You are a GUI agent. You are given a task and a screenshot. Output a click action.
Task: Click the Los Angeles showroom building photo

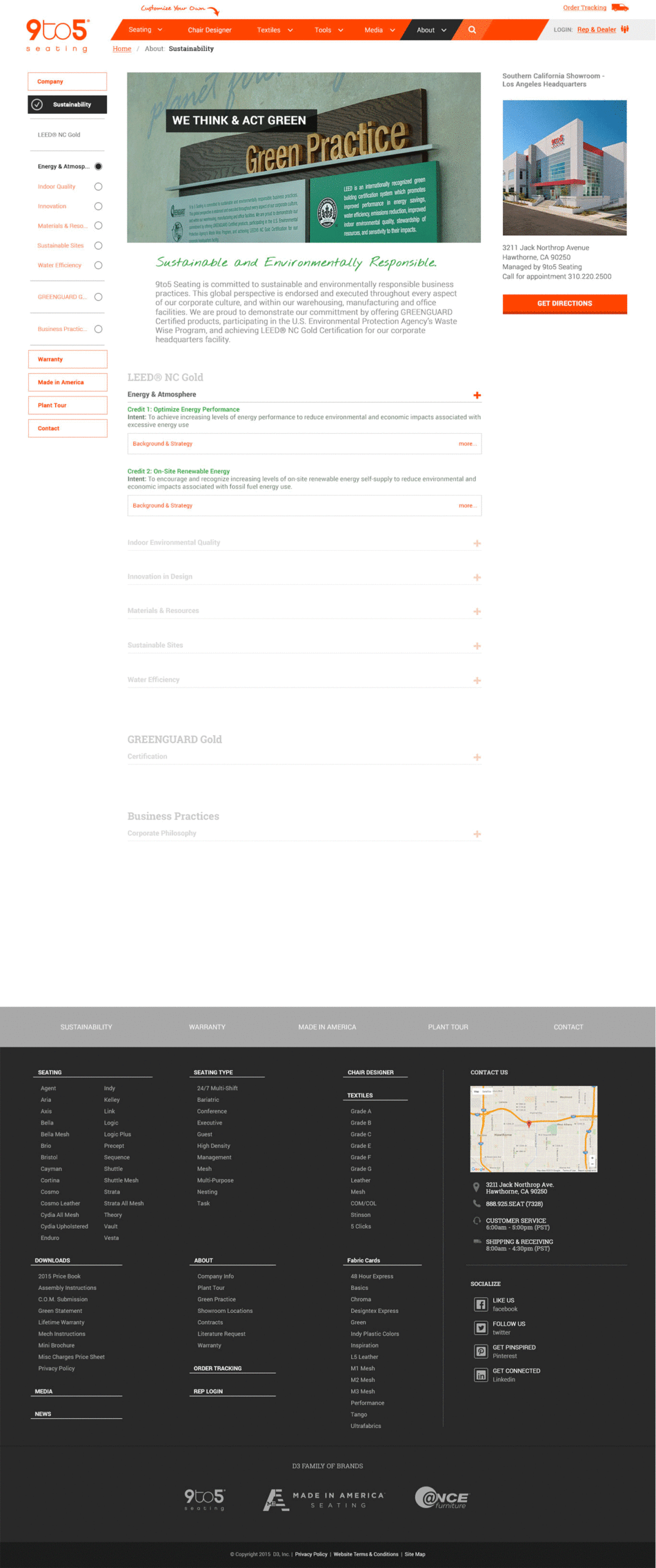pos(564,167)
